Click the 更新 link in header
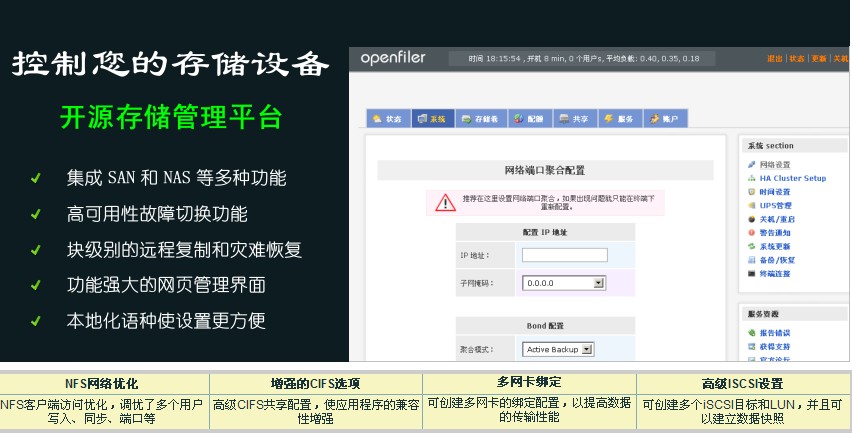The image size is (852, 442). click(819, 59)
